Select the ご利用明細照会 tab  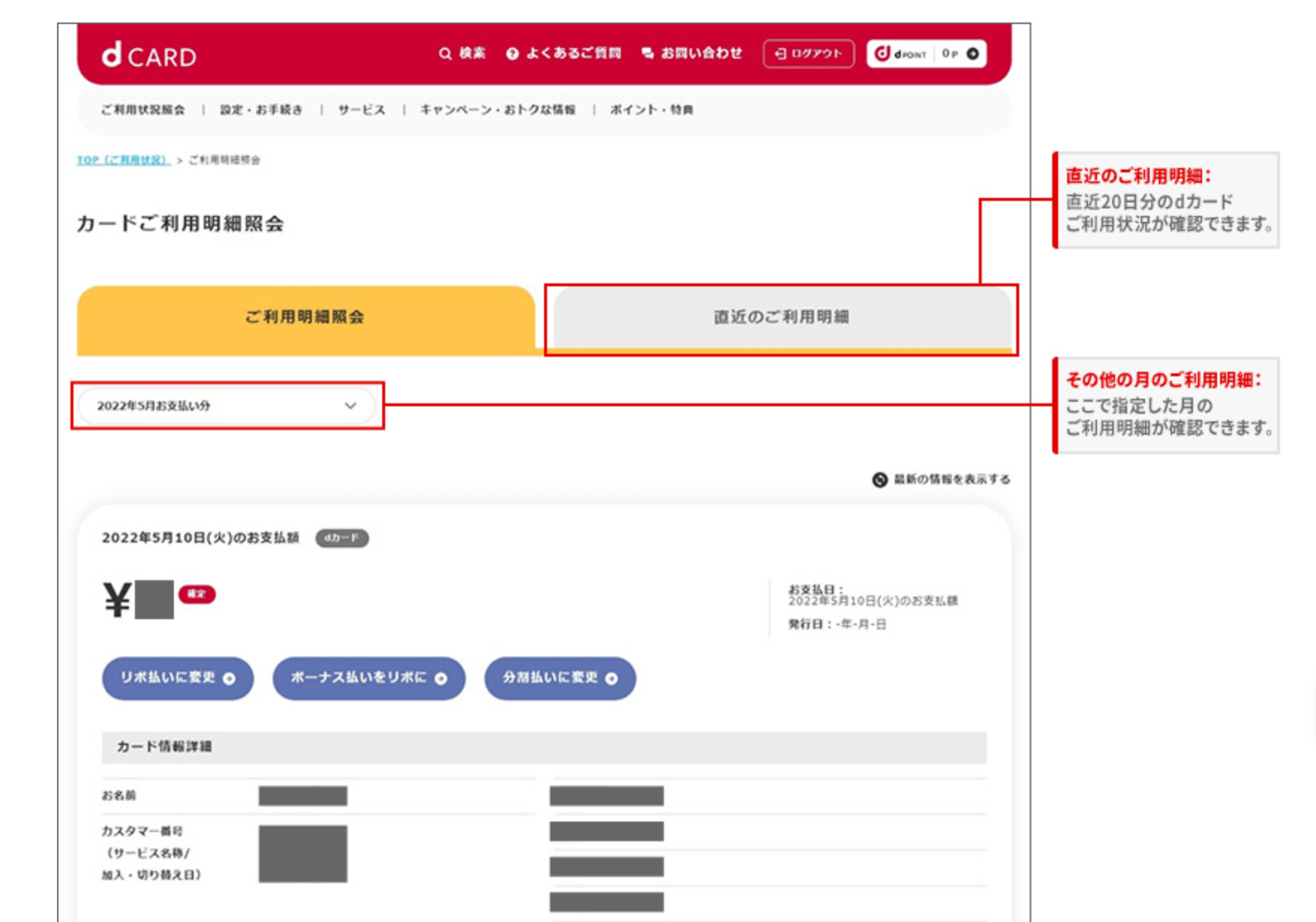(305, 317)
